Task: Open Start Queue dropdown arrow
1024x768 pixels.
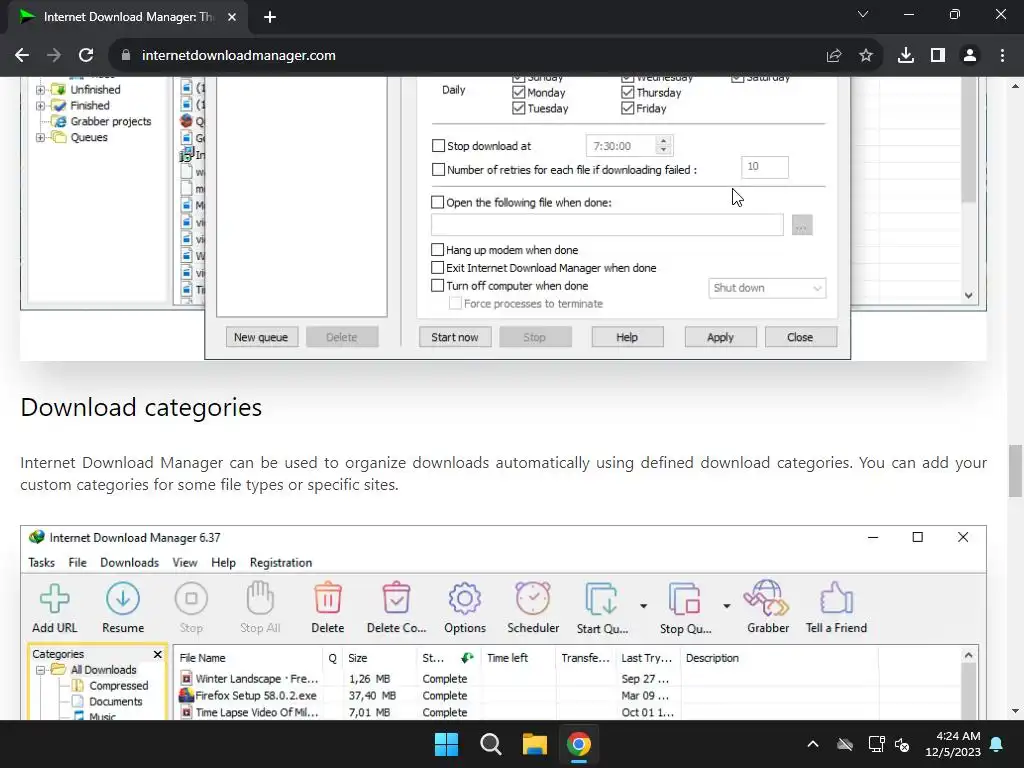Action: [643, 606]
